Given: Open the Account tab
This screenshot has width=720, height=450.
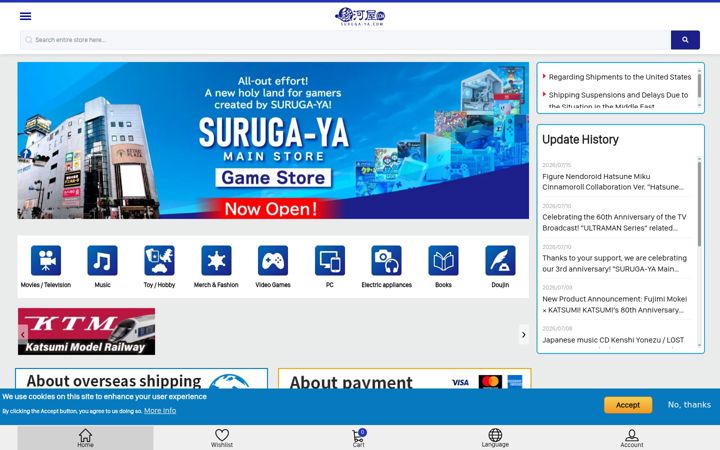Looking at the screenshot, I should pos(632,438).
